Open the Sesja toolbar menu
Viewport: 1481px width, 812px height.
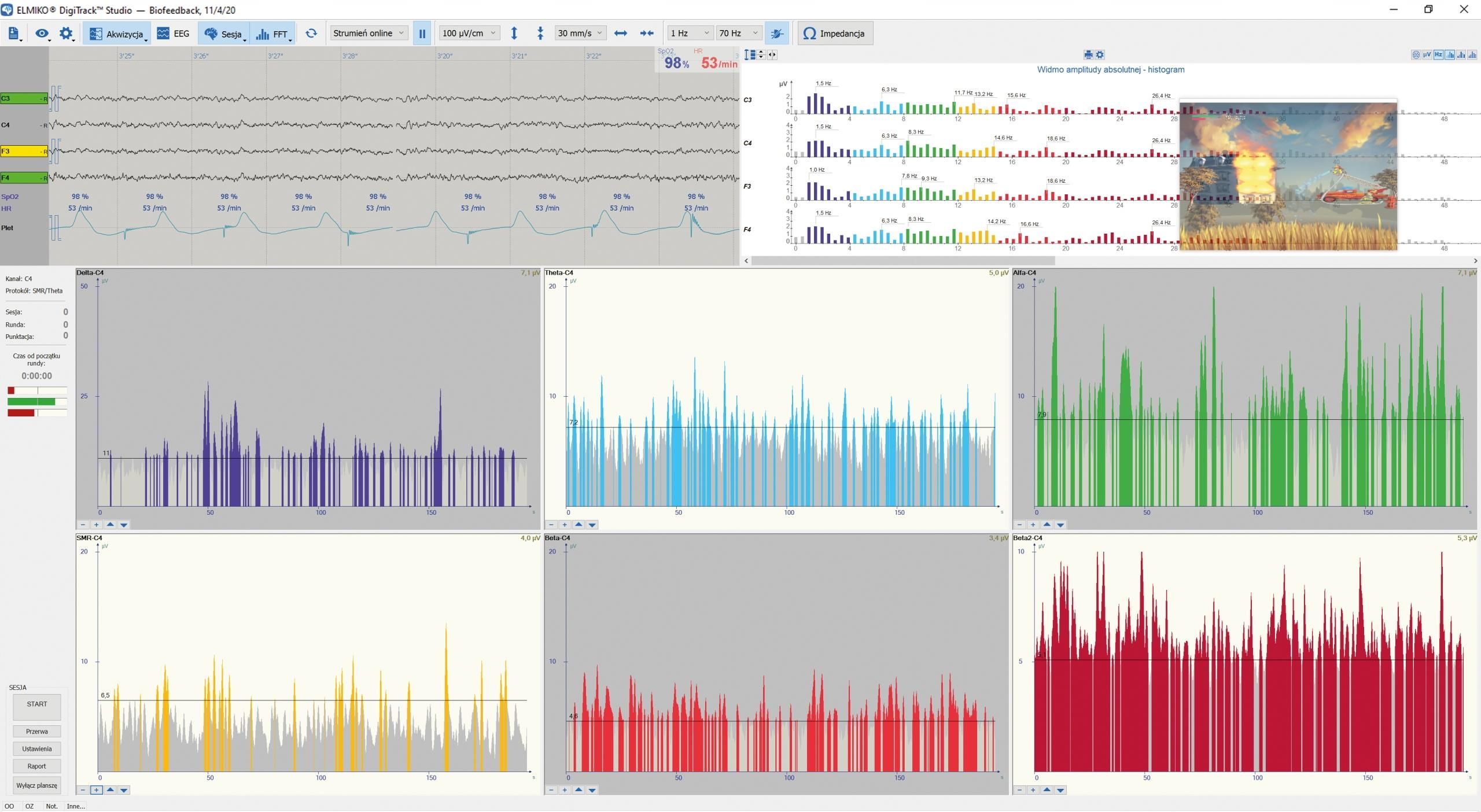pos(224,34)
